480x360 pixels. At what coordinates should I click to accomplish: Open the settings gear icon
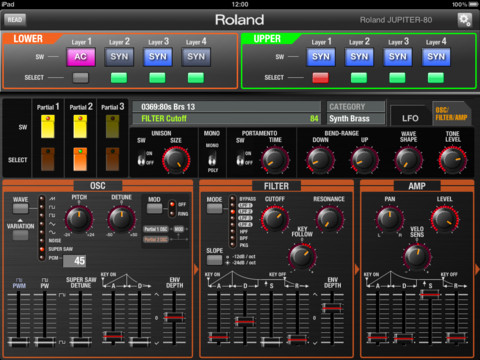(464, 20)
